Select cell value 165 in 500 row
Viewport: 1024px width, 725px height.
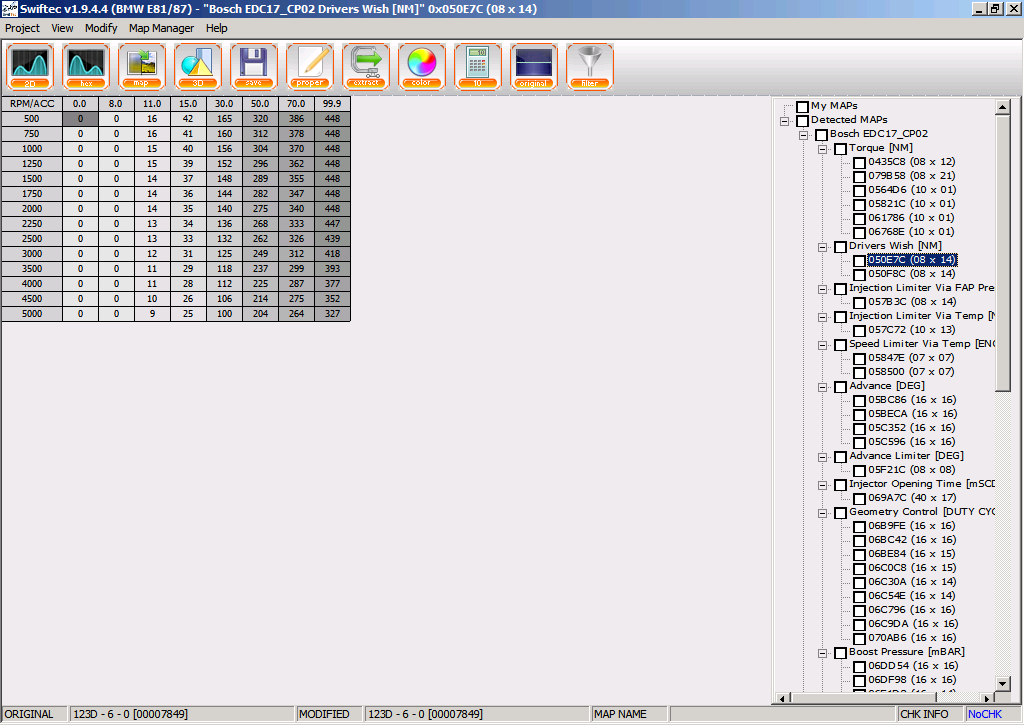click(224, 119)
